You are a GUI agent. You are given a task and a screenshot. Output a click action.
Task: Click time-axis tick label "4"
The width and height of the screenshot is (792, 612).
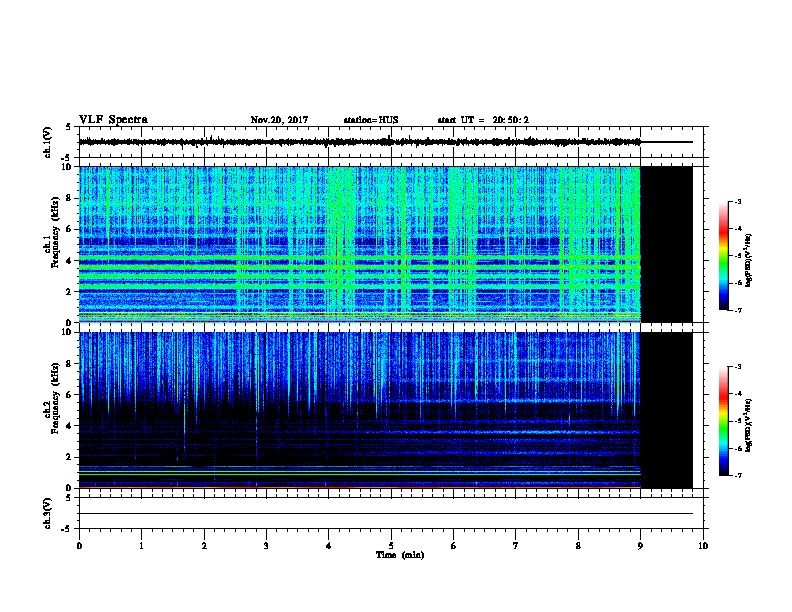pos(328,545)
